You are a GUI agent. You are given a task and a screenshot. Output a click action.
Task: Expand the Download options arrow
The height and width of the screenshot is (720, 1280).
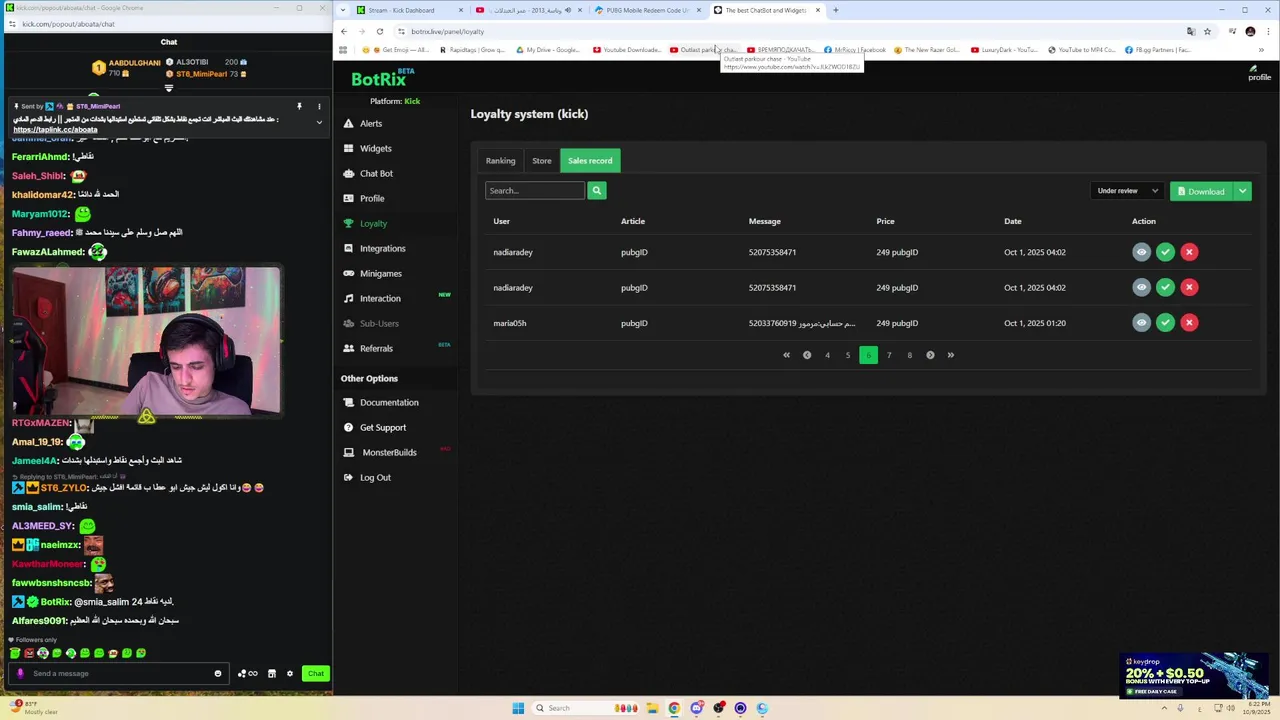(x=1242, y=191)
